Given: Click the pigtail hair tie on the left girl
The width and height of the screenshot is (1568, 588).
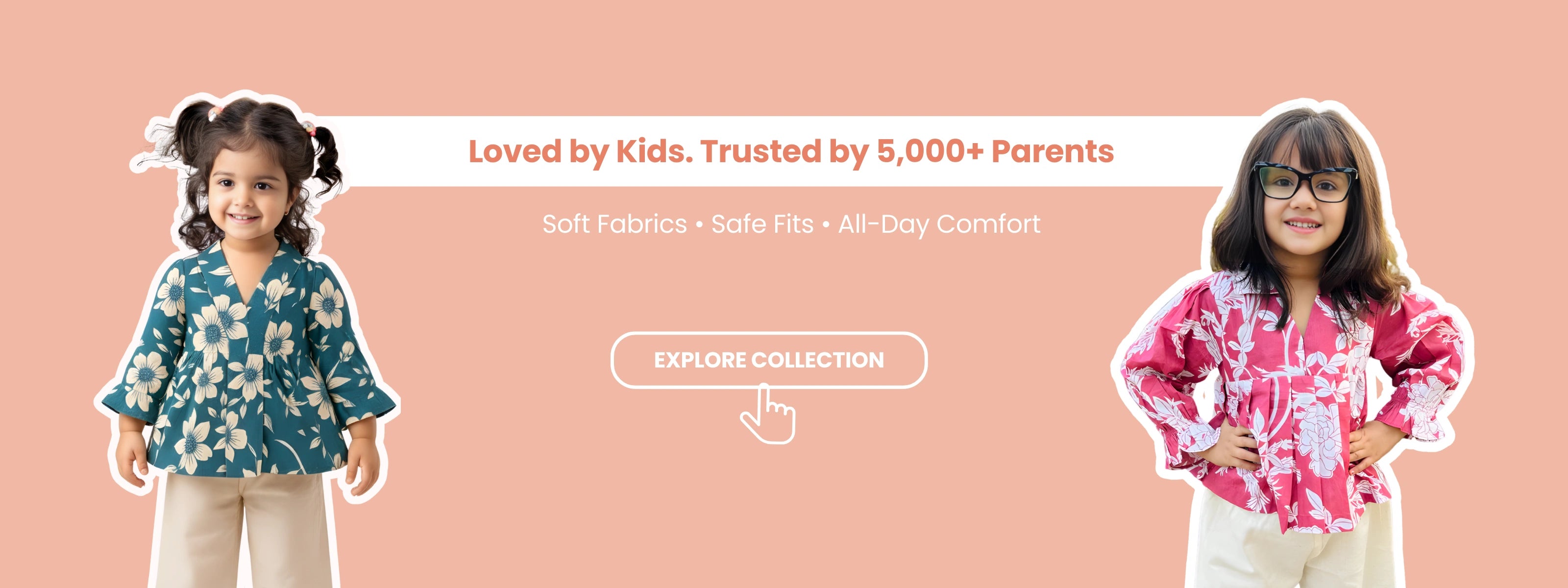Looking at the screenshot, I should pos(309,128).
